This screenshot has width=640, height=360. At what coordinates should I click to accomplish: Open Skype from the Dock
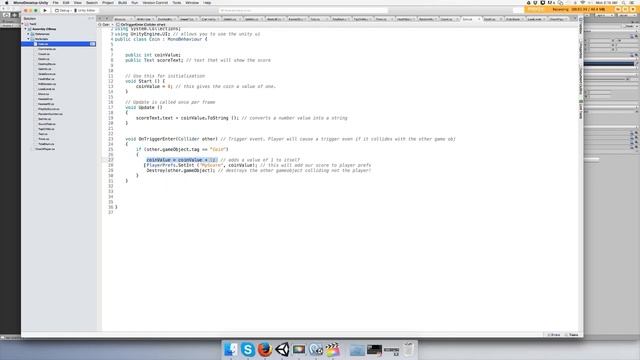pyautogui.click(x=248, y=349)
